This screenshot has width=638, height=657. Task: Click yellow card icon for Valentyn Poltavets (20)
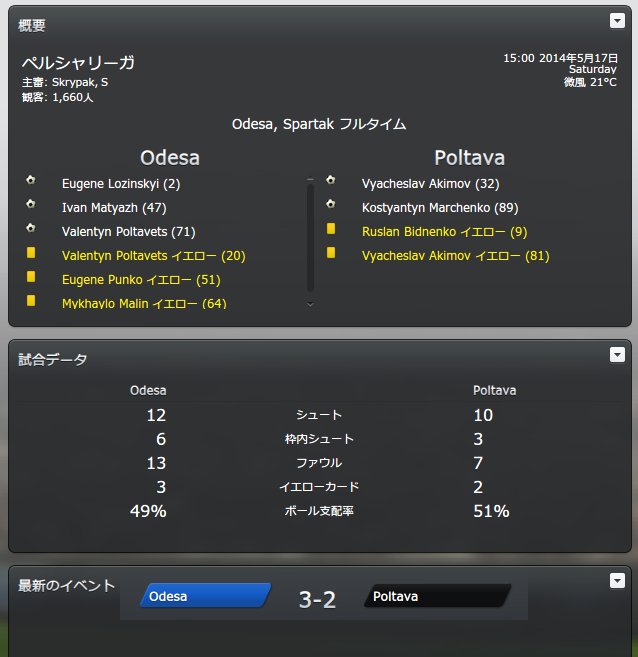point(31,253)
